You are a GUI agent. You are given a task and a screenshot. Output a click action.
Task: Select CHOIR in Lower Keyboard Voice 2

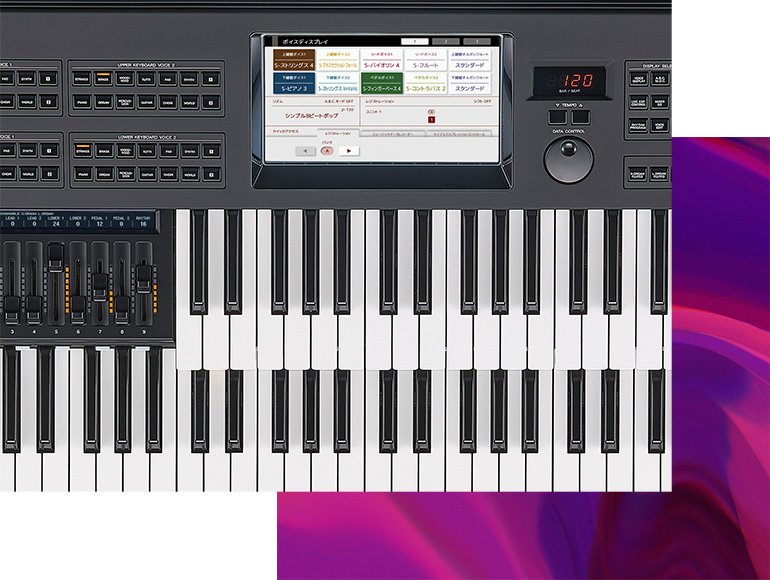coord(168,174)
